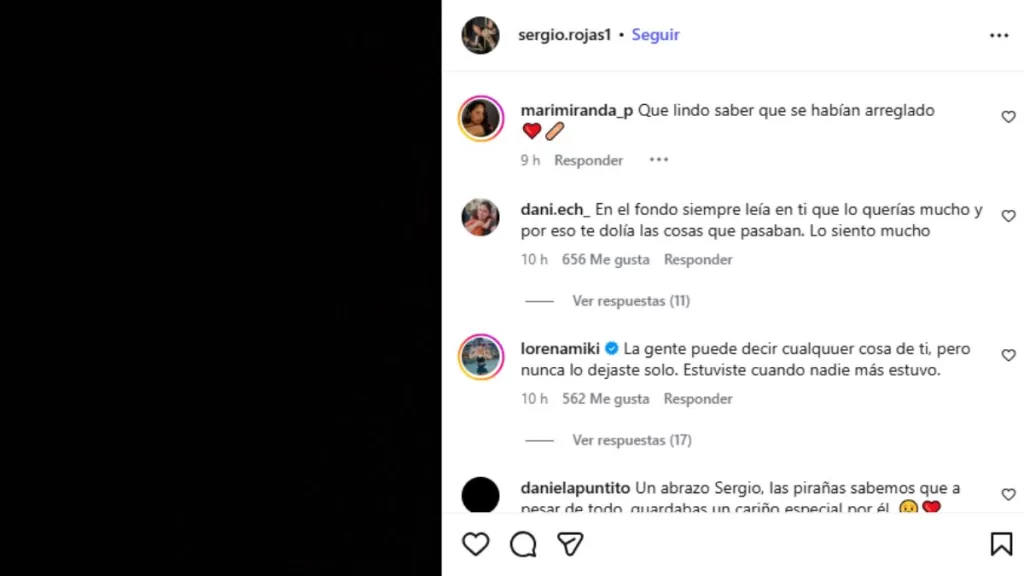Like danielapuntito's comment
The width and height of the screenshot is (1024, 576).
click(x=1008, y=494)
